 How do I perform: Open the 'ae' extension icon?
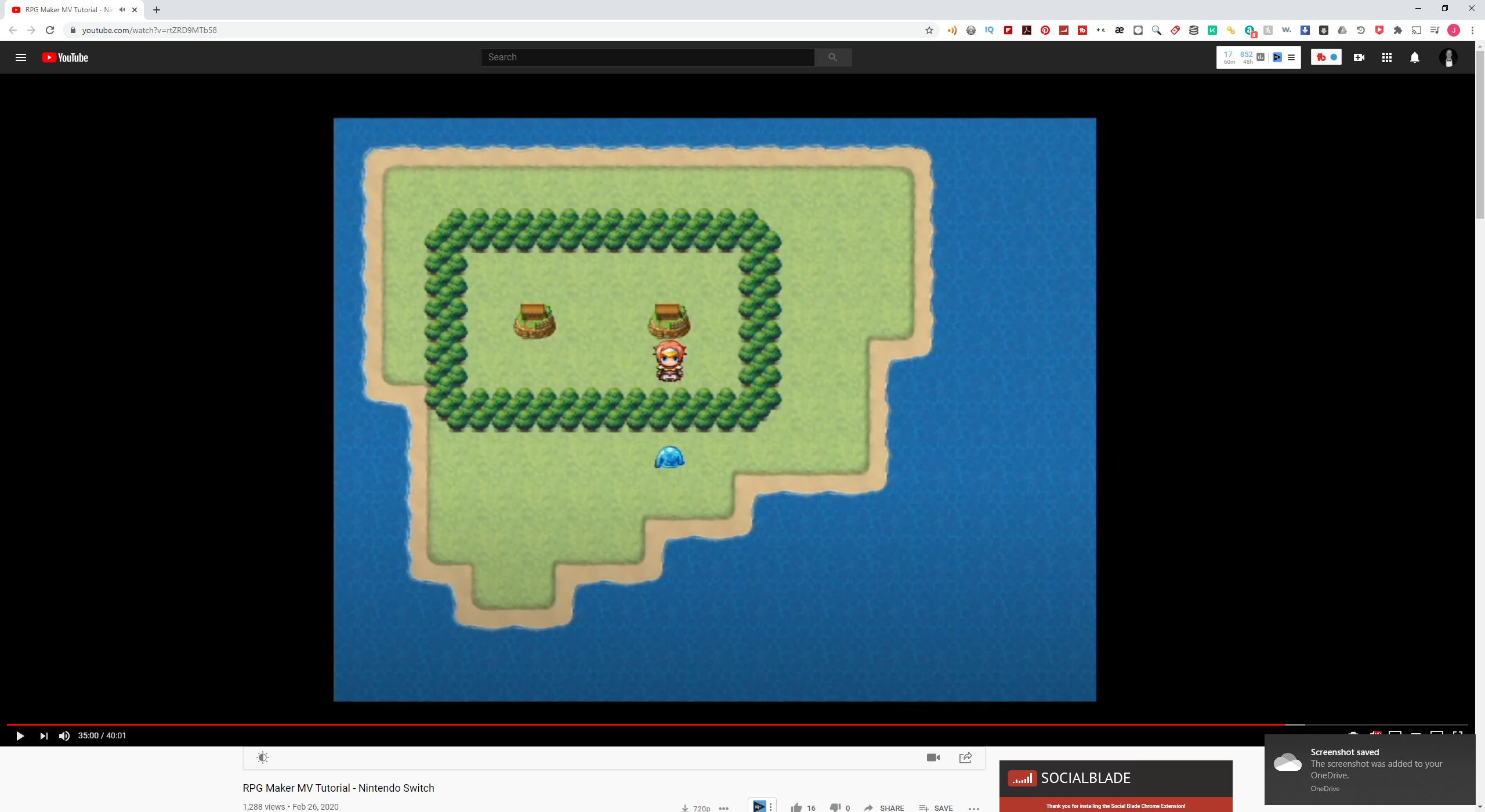coord(1120,30)
